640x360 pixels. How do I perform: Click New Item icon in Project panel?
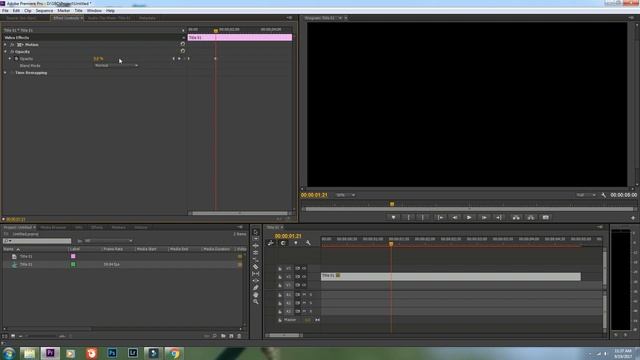tap(231, 336)
